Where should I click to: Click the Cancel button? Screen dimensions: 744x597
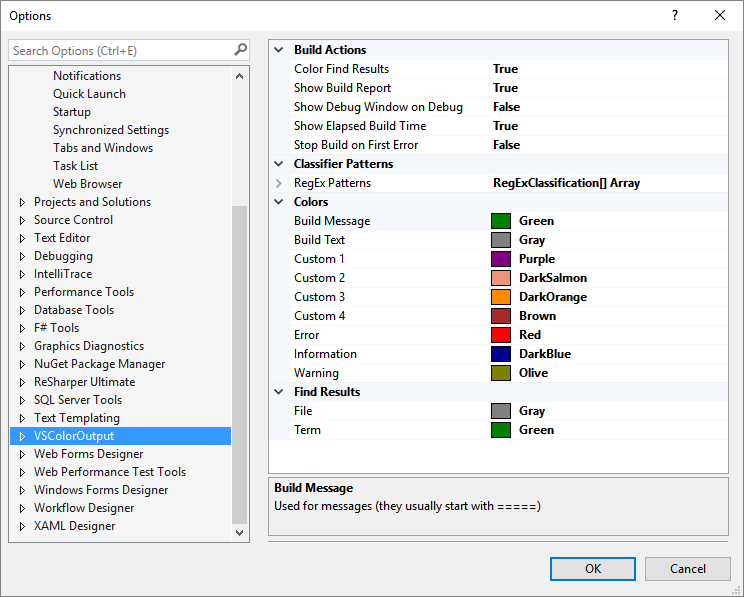[x=687, y=569]
